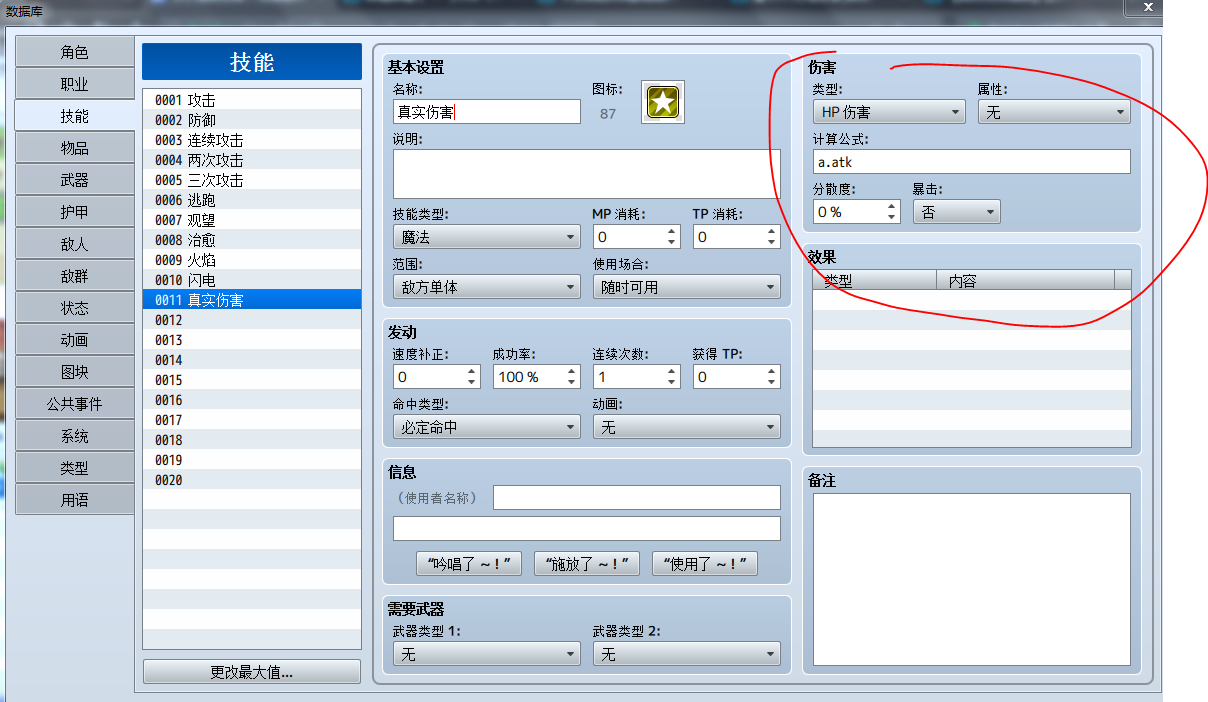Open damage 类型 dropdown showing HP 伤害
Image resolution: width=1208 pixels, height=702 pixels.
coord(888,112)
